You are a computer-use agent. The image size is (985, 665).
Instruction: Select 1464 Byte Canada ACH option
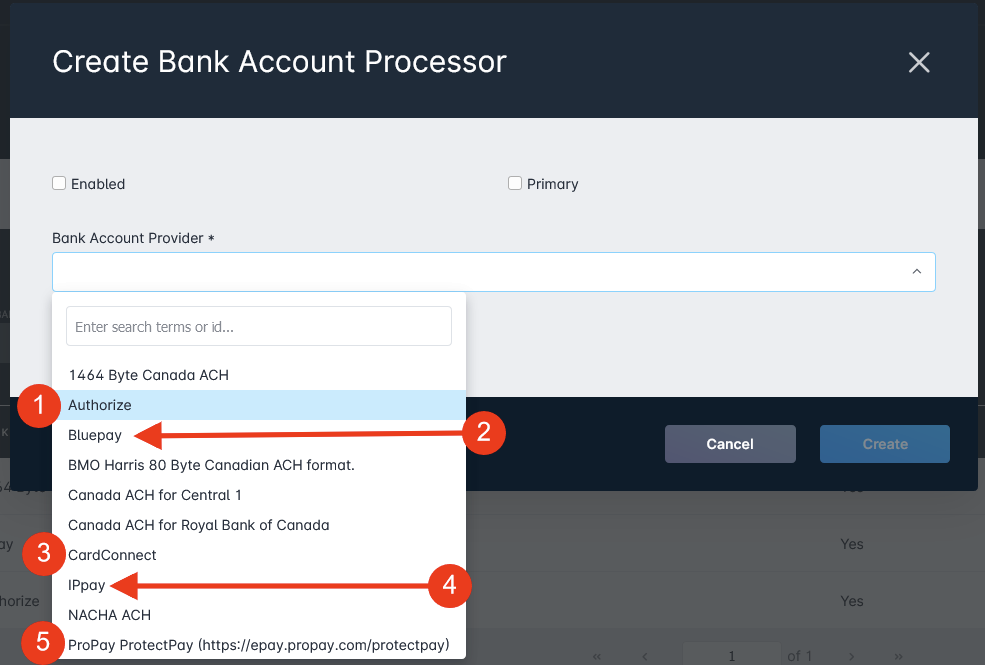coord(259,375)
